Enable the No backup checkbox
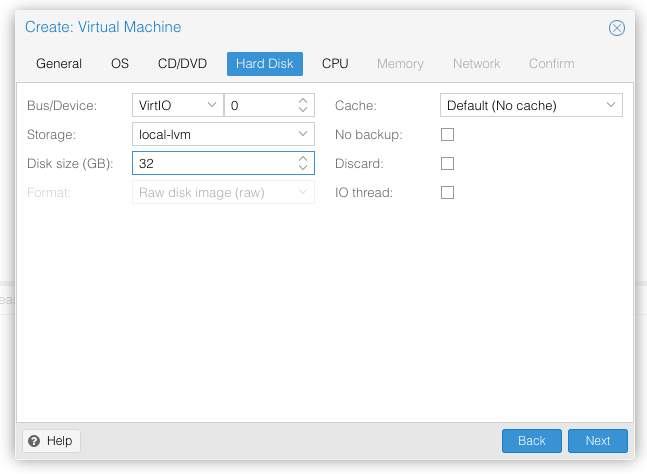The width and height of the screenshot is (647, 474). point(447,134)
